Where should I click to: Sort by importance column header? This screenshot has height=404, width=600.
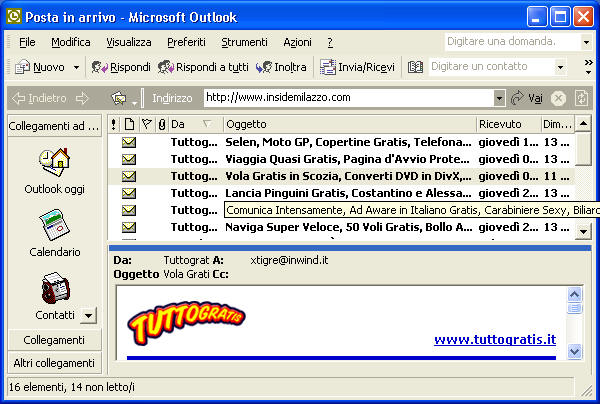[x=114, y=124]
